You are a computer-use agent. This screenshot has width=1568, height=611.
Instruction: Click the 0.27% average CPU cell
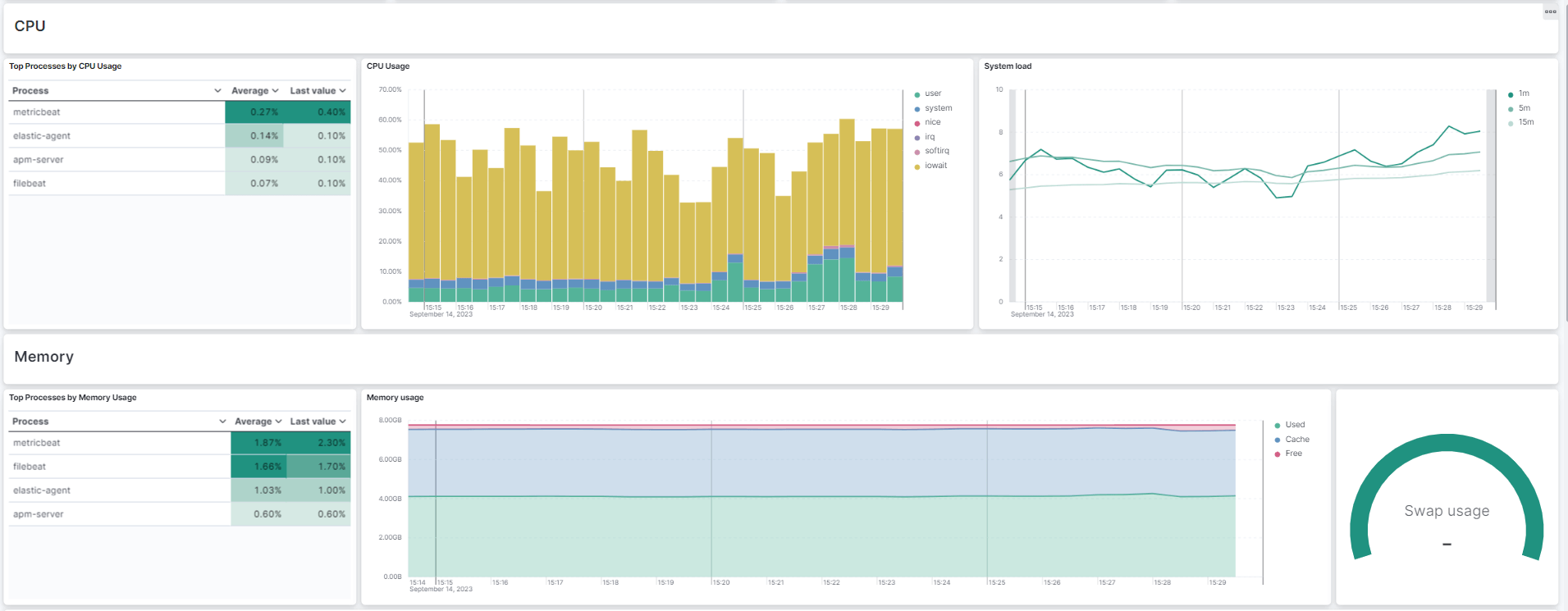[x=254, y=112]
